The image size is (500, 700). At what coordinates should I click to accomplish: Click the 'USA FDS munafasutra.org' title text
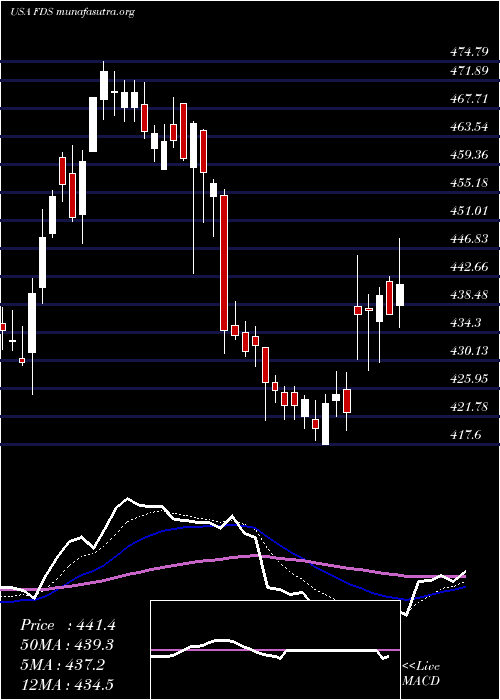(x=72, y=12)
